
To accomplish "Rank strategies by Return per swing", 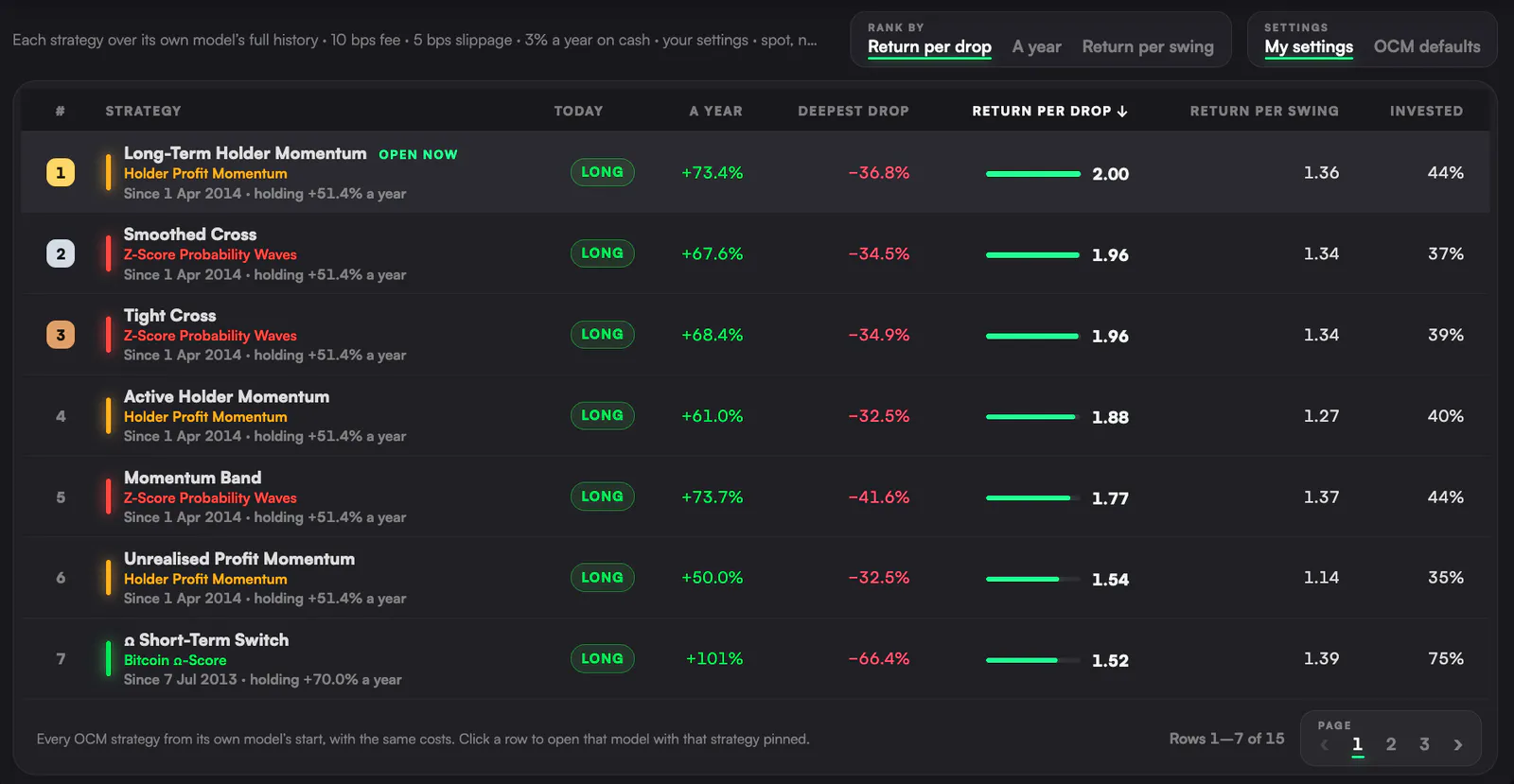I will (x=1148, y=46).
